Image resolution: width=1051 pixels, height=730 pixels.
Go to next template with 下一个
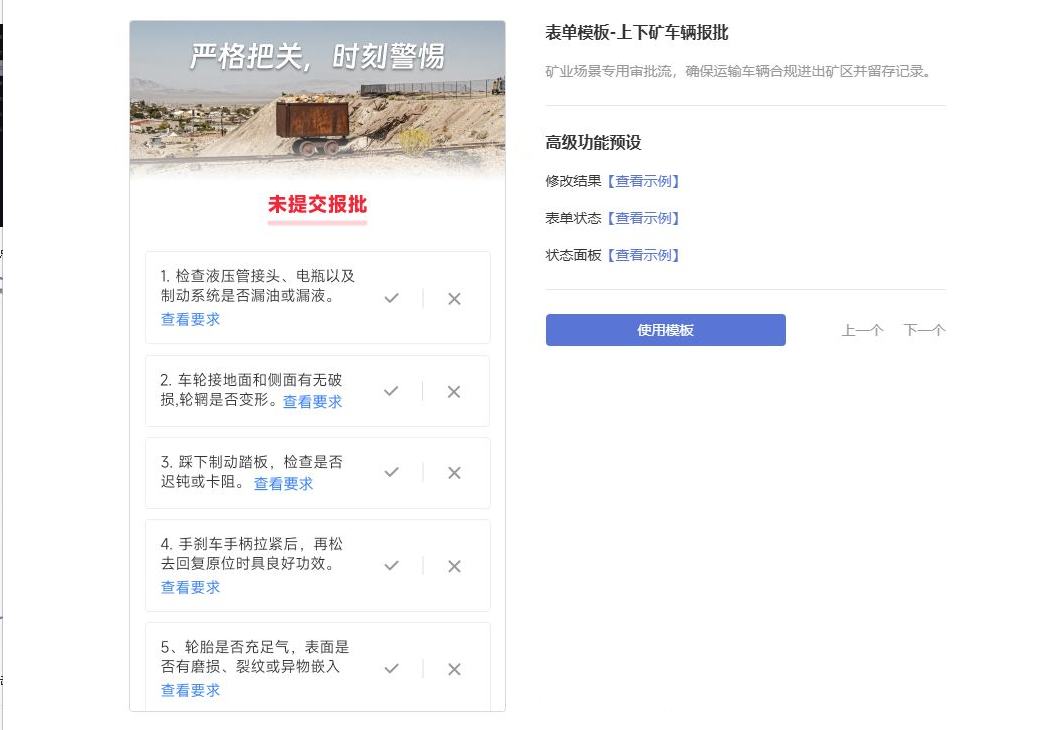[x=924, y=330]
